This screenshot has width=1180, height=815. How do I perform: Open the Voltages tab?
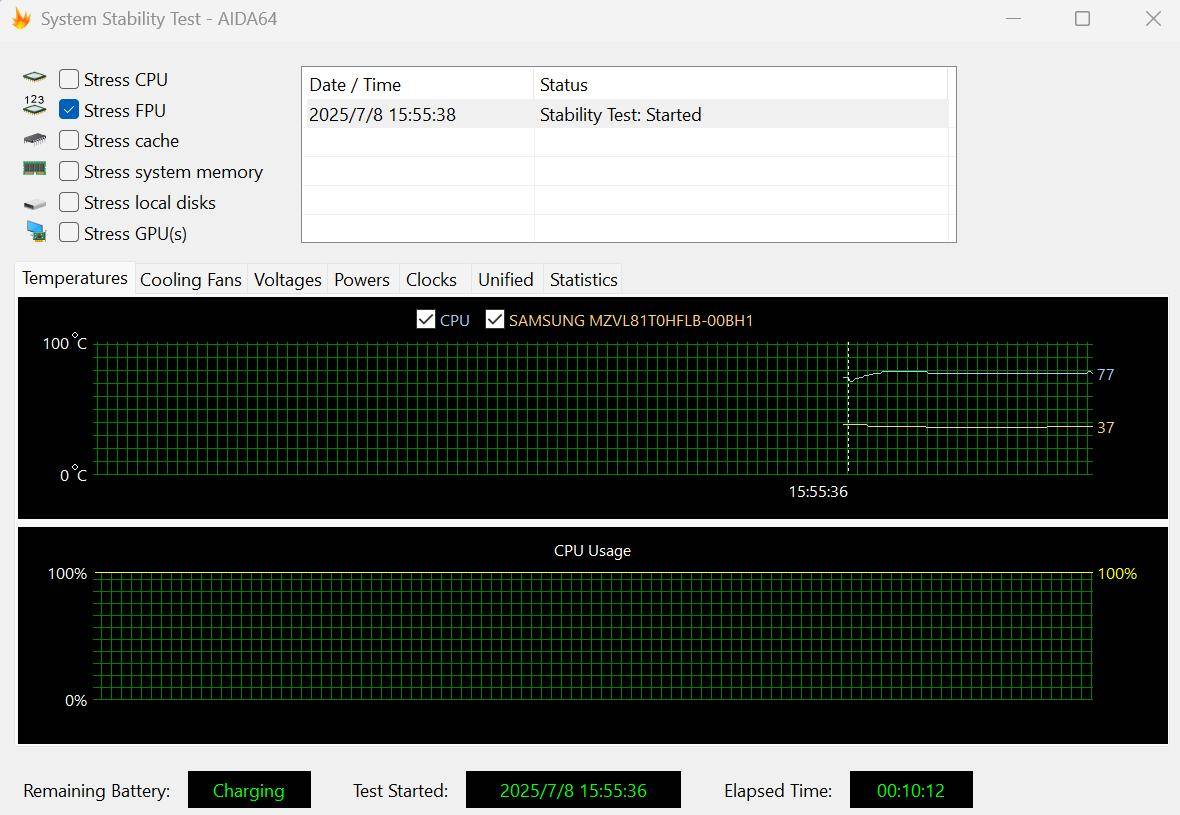pyautogui.click(x=287, y=280)
